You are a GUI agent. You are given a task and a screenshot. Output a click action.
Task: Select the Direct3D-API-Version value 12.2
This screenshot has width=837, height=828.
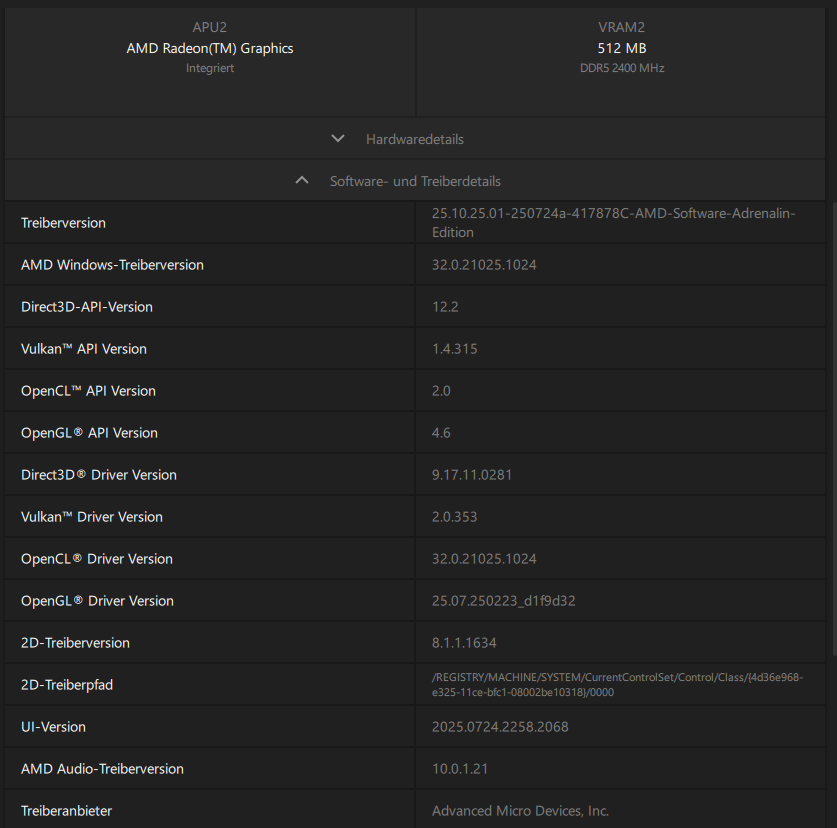coord(445,307)
